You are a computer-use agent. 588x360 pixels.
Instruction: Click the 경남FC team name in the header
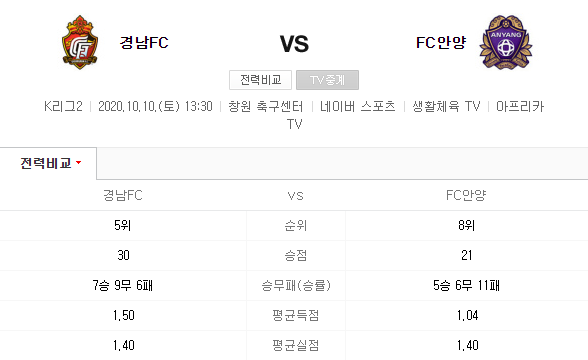point(144,42)
